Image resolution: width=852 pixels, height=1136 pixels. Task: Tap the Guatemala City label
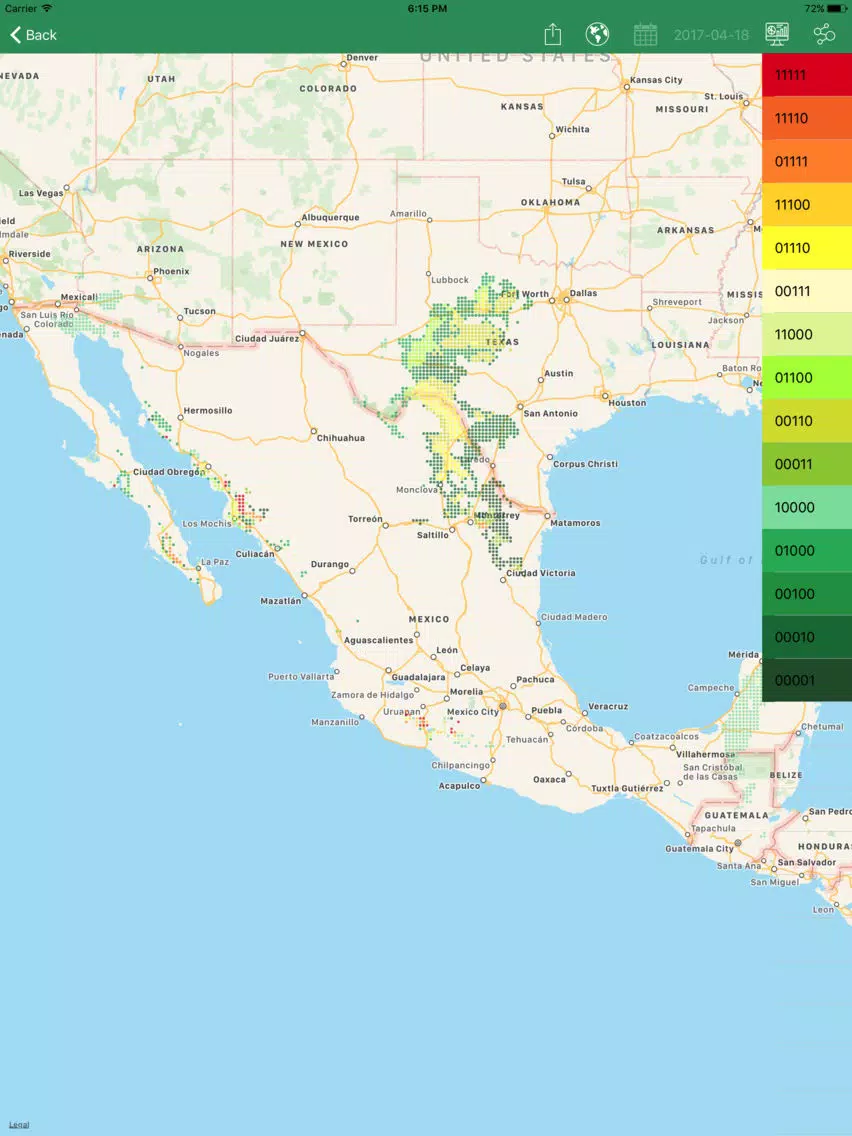coord(700,848)
